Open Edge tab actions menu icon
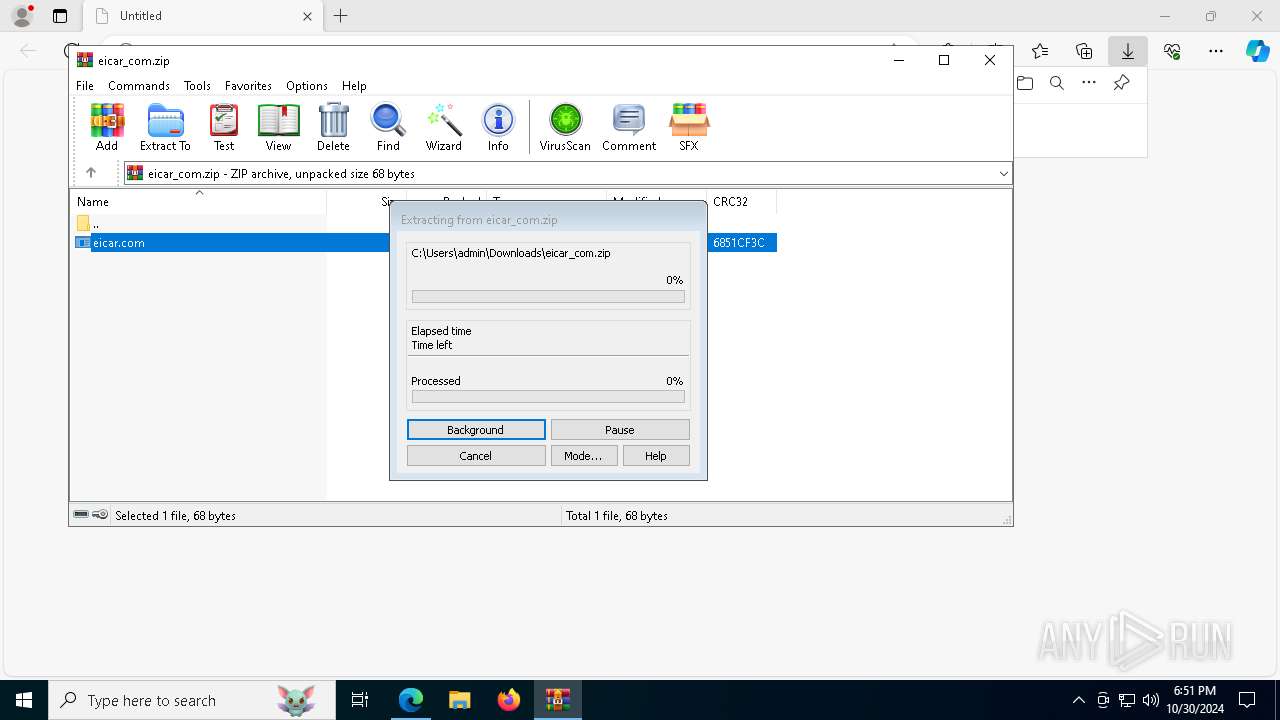Image resolution: width=1280 pixels, height=720 pixels. (60, 16)
